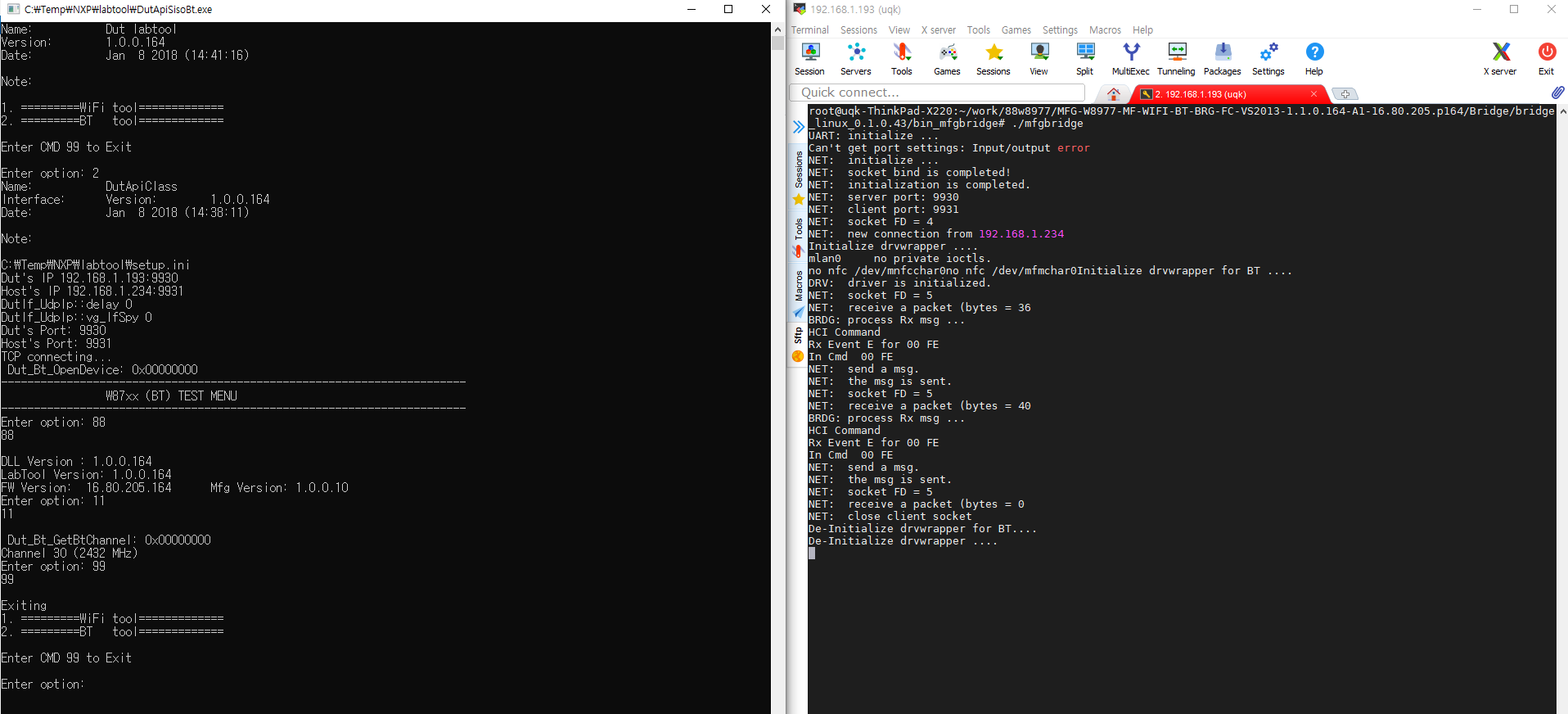The image size is (1568, 714).
Task: Open the Macros menu in menu bar
Action: click(1105, 30)
